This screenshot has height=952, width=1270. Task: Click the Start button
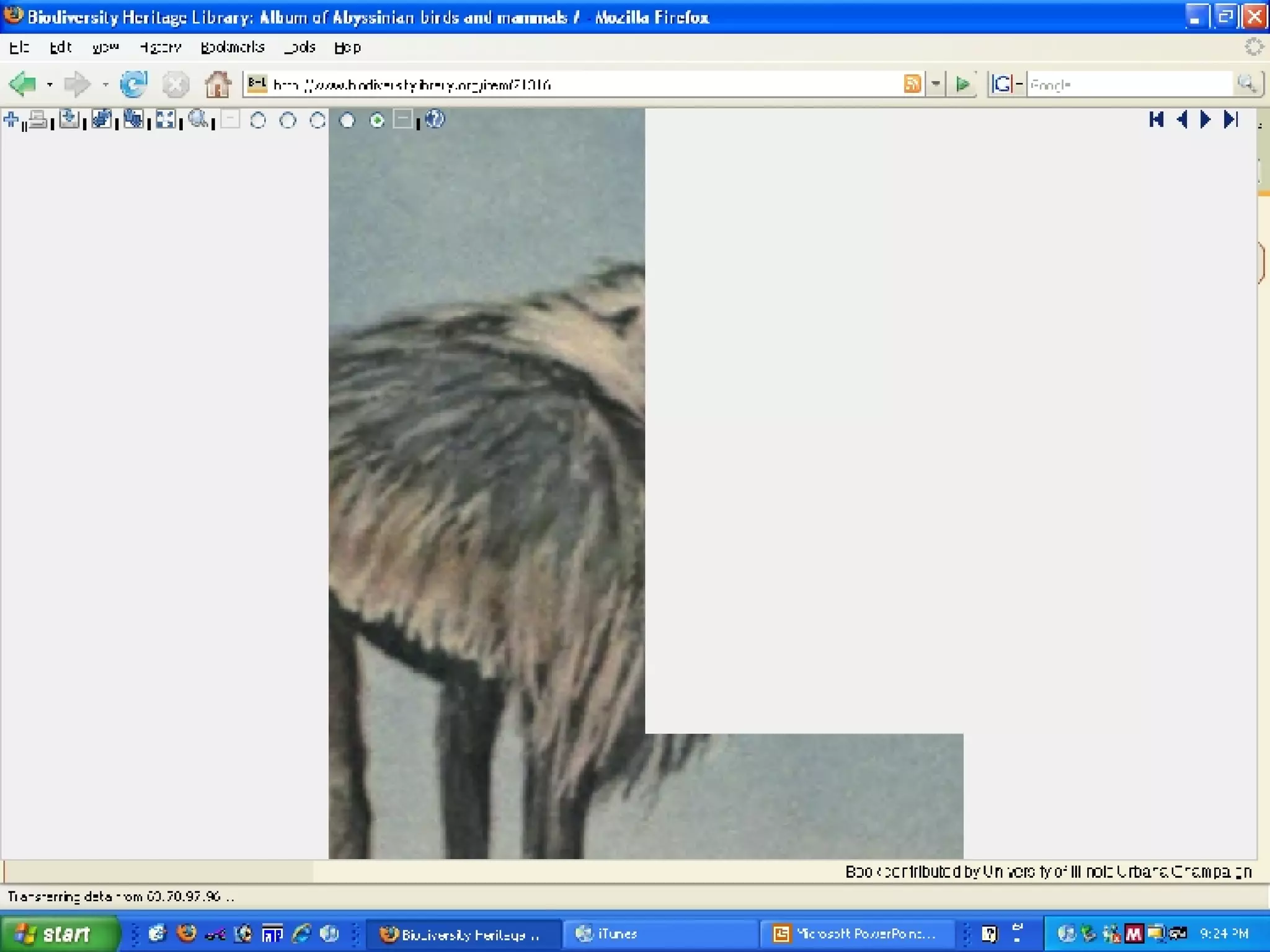(x=57, y=933)
